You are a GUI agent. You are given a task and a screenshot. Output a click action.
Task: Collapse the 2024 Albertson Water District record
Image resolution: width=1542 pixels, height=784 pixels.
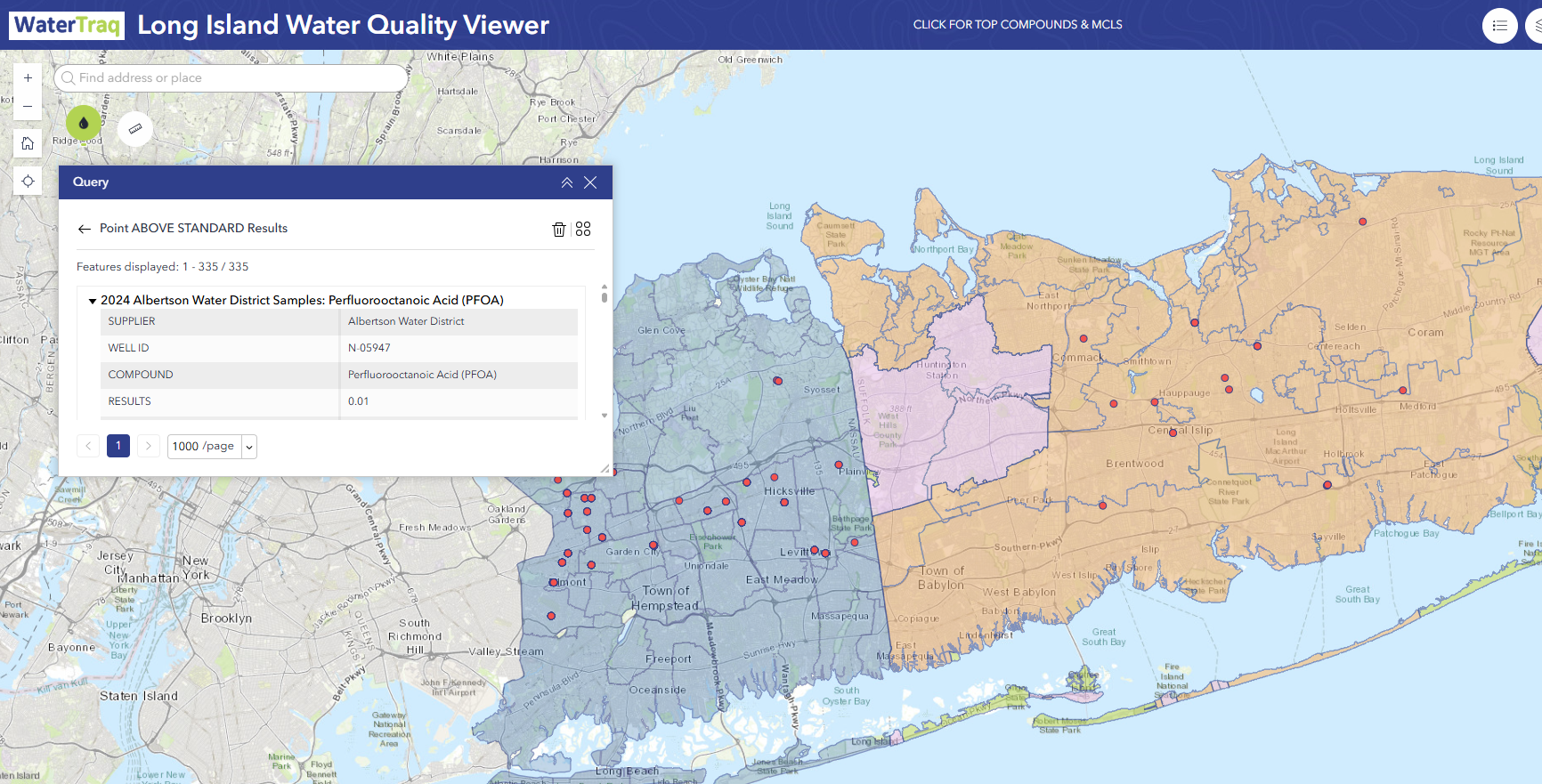click(x=93, y=301)
